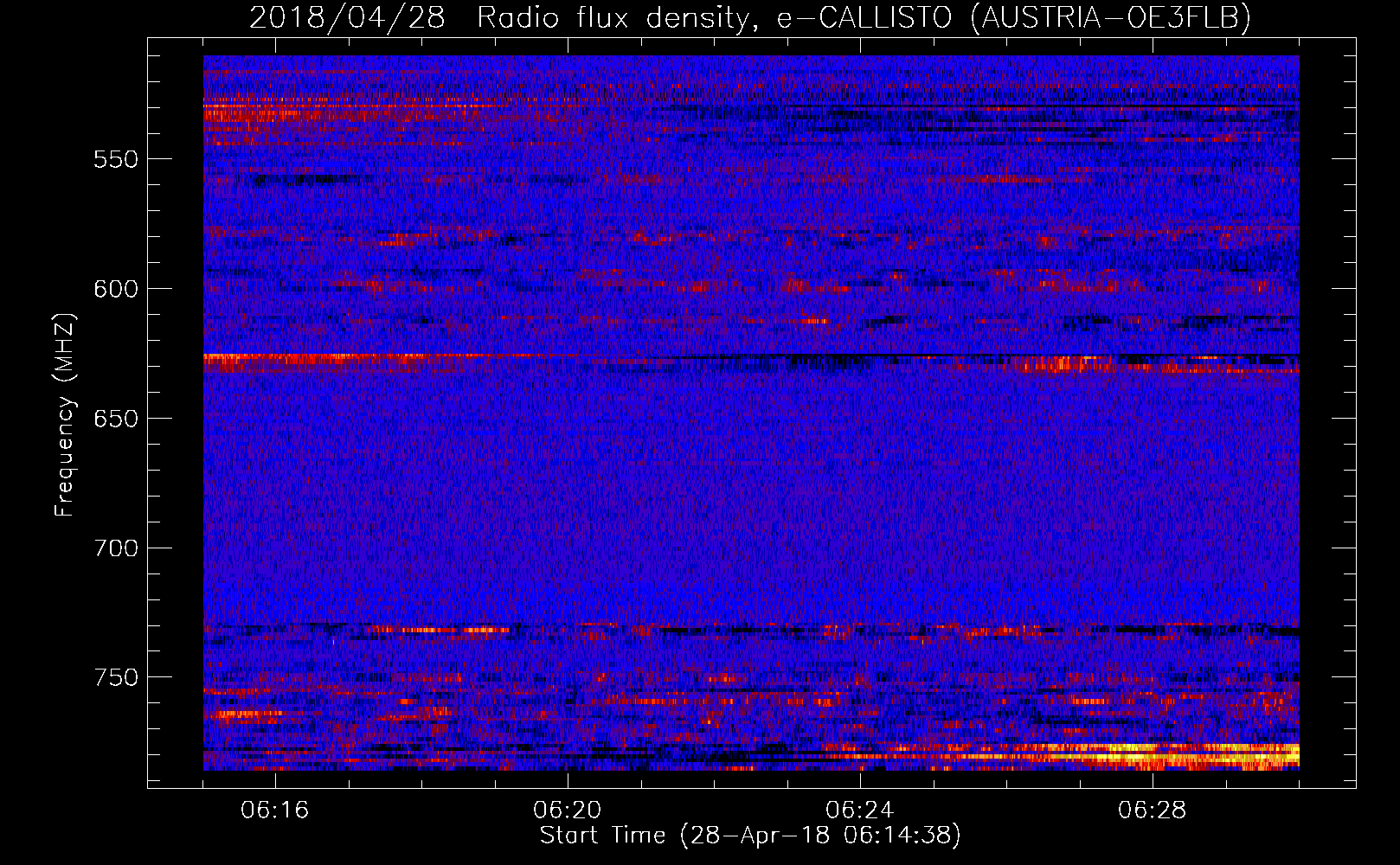
Task: Click the 'Start Time (28-Apr-18 06:14:38)' label
Action: click(750, 836)
